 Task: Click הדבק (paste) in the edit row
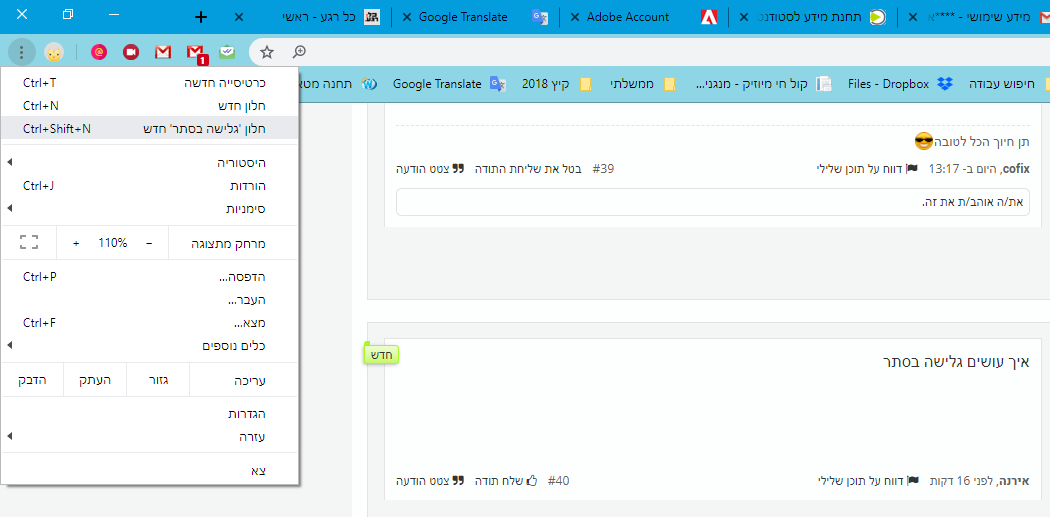(x=32, y=380)
